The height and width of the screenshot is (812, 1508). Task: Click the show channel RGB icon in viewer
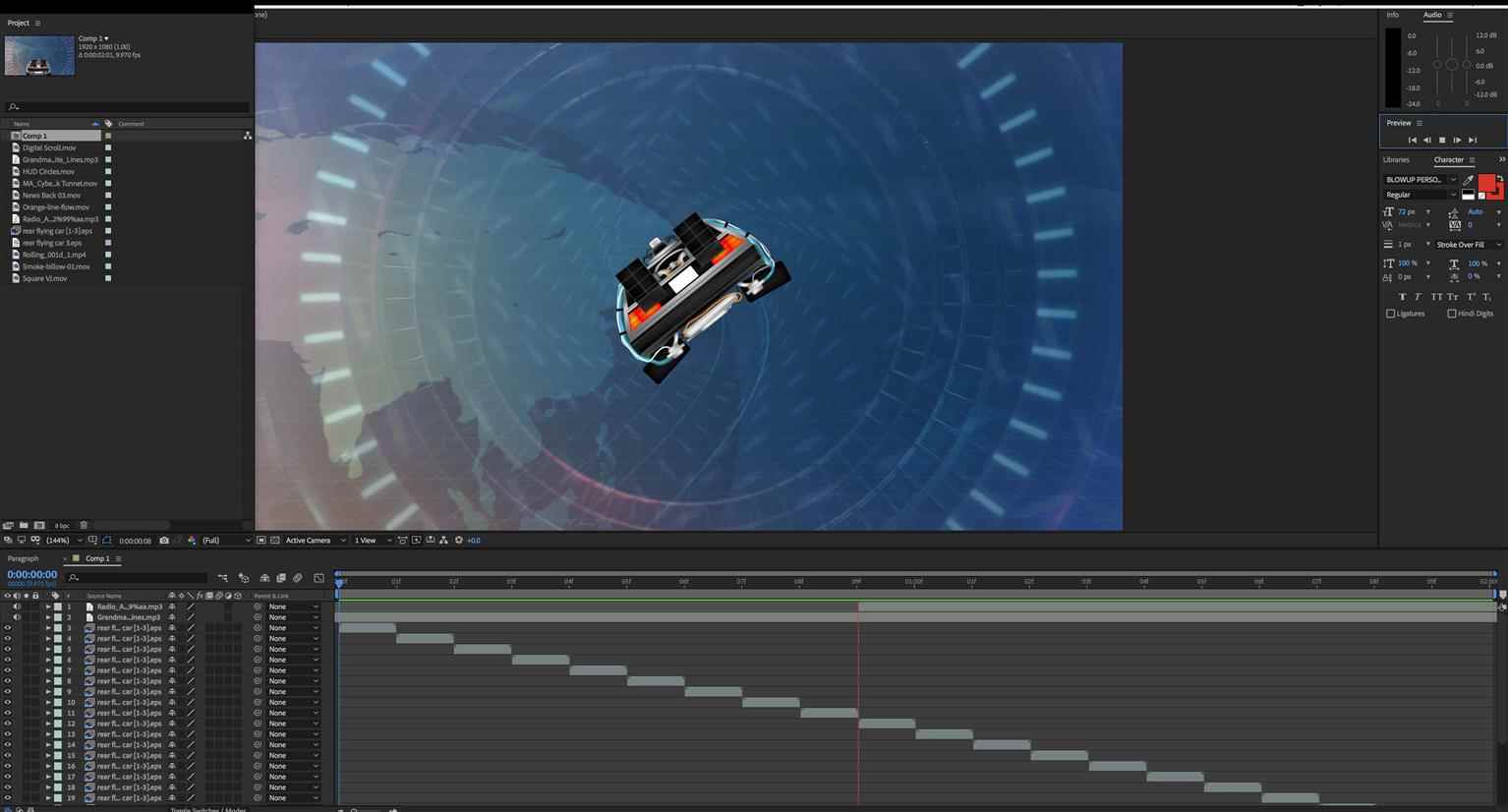tap(191, 540)
